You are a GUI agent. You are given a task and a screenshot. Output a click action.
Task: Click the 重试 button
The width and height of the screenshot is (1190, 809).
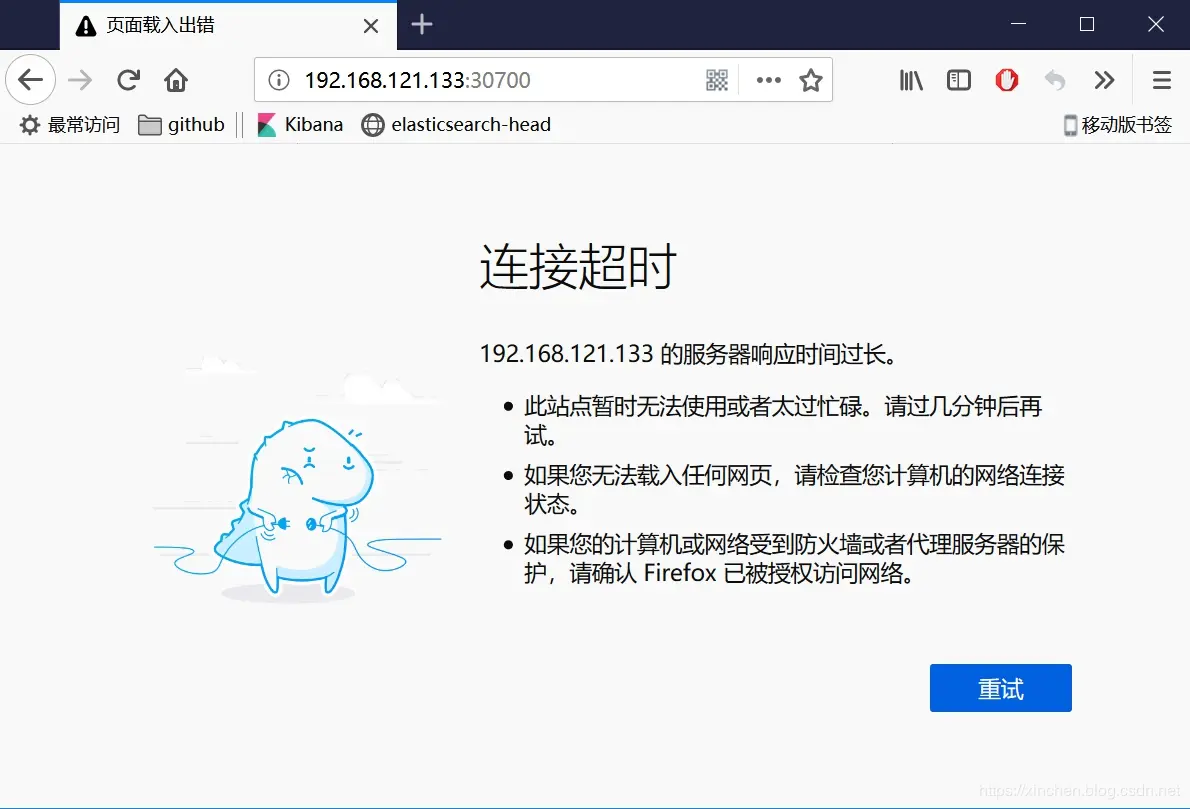(1000, 688)
